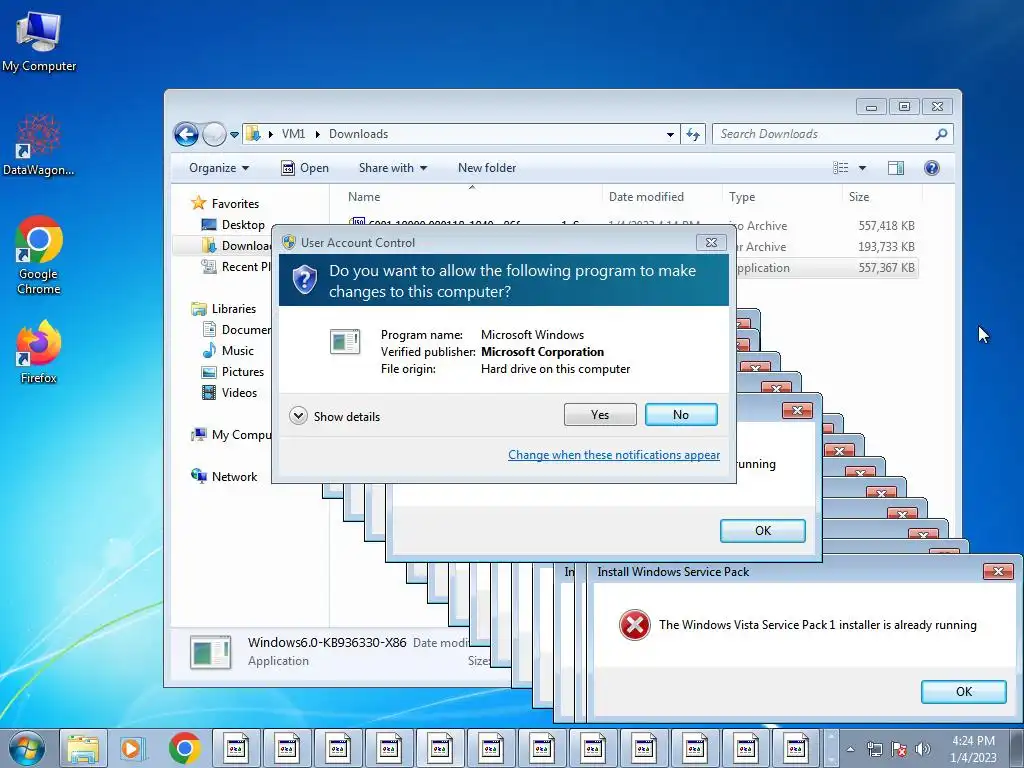The width and height of the screenshot is (1024, 768).
Task: Click the search magnifier icon
Action: [941, 134]
